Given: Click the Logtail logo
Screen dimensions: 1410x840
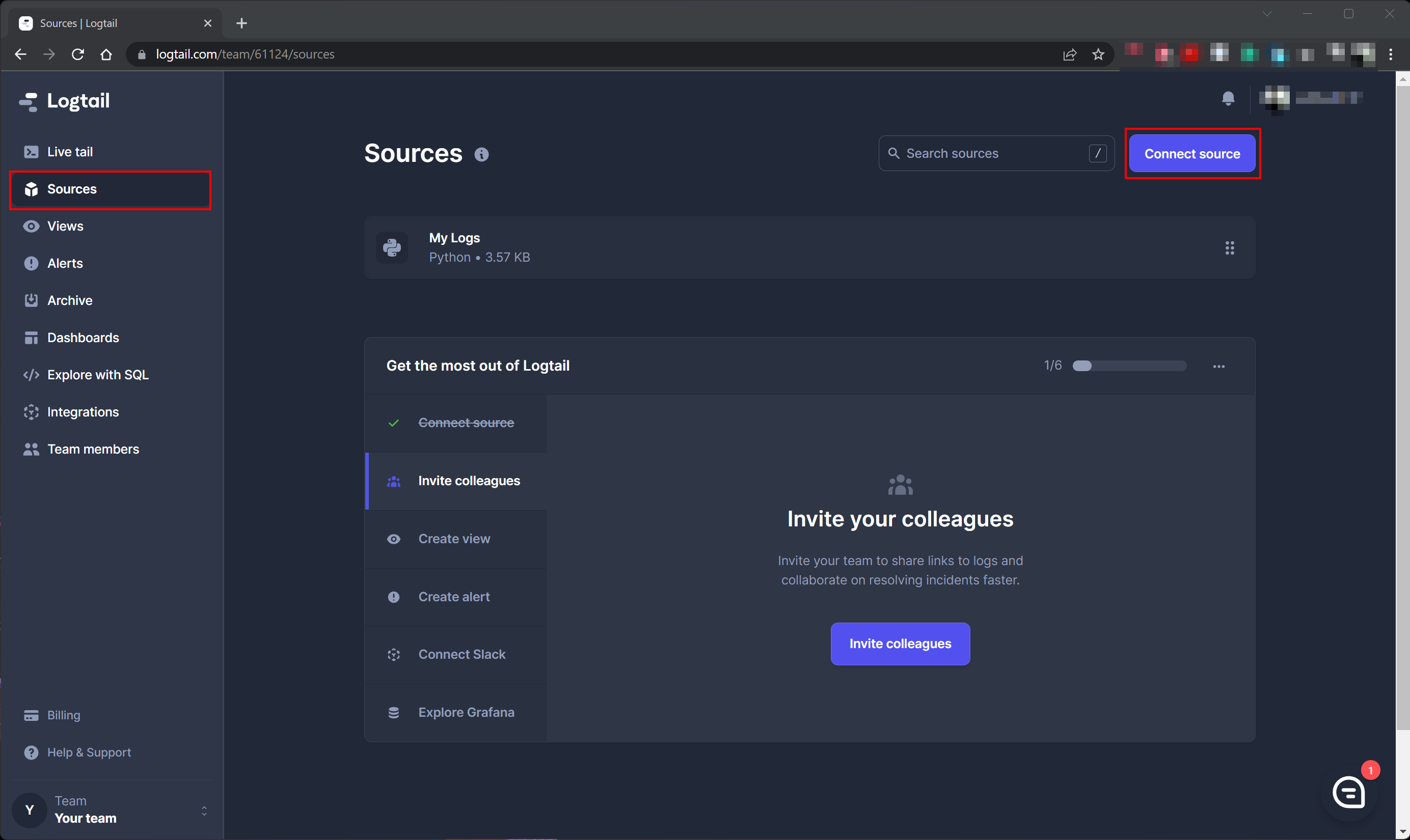Looking at the screenshot, I should click(x=65, y=101).
